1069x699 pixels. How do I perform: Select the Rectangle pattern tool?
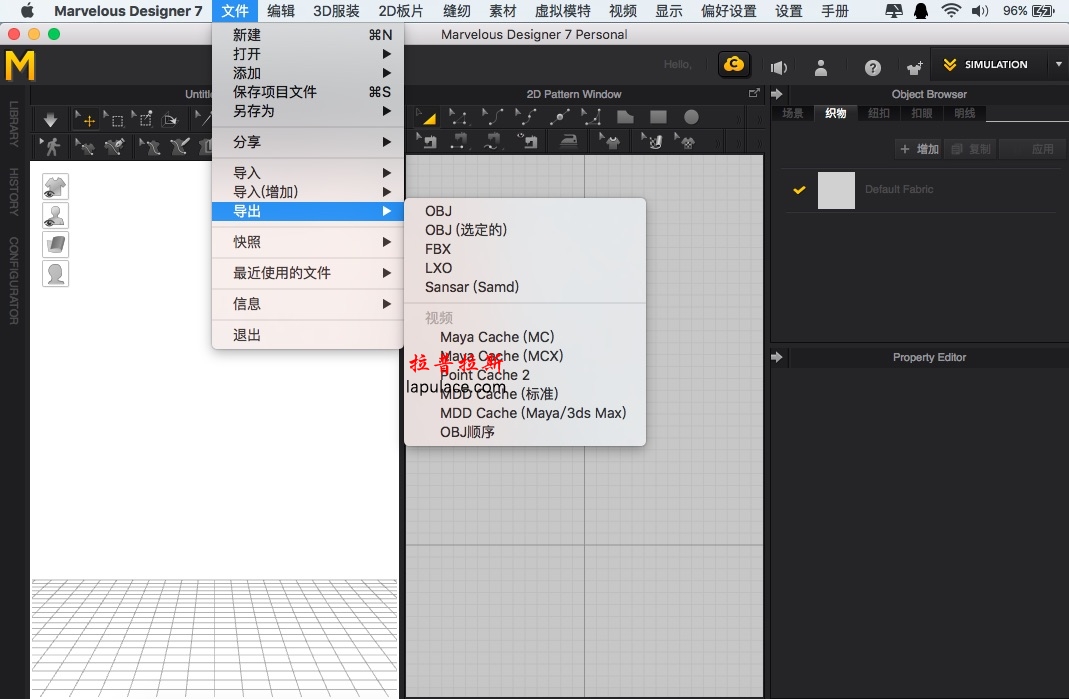coord(658,117)
